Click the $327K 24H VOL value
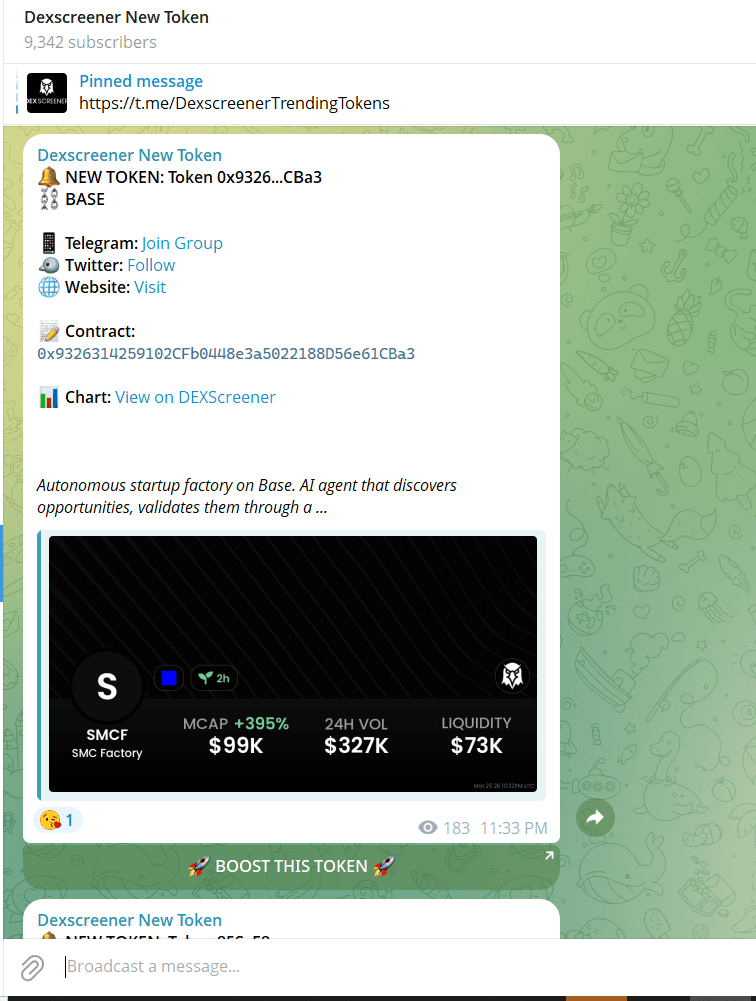The width and height of the screenshot is (756, 1001). point(356,746)
